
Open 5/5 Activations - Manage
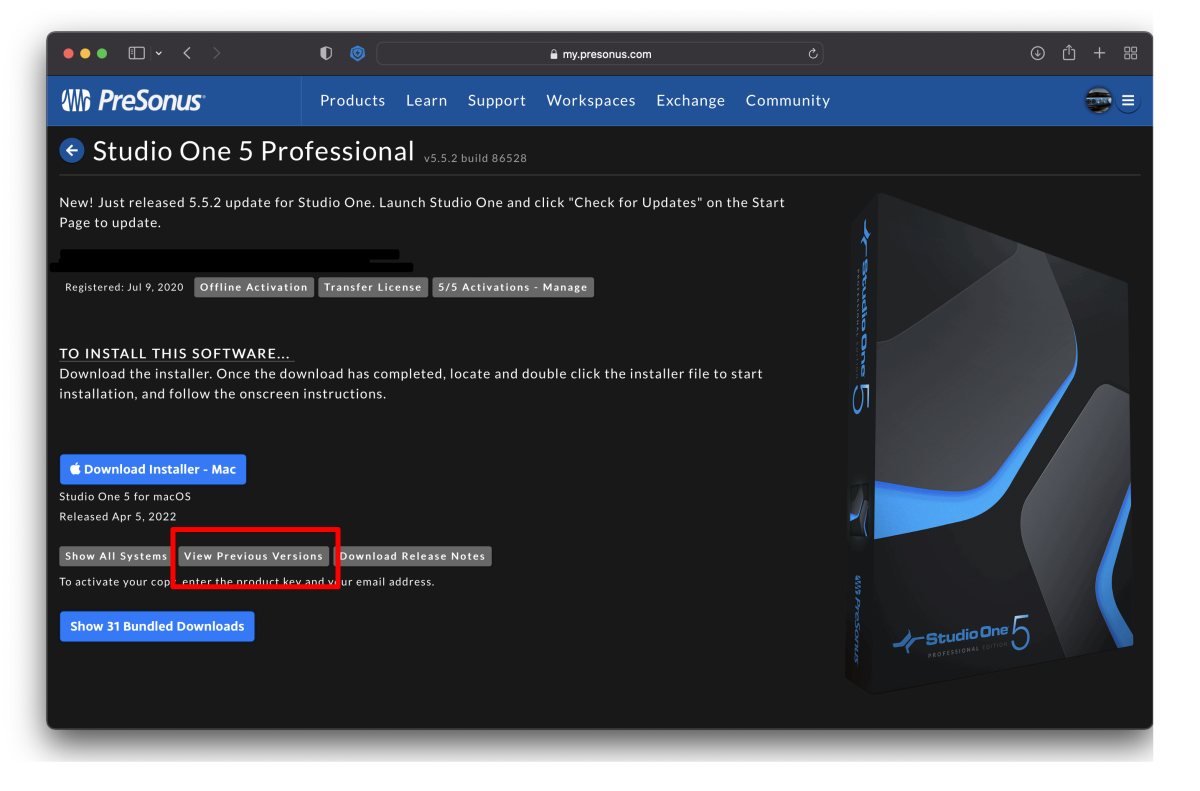[x=513, y=287]
